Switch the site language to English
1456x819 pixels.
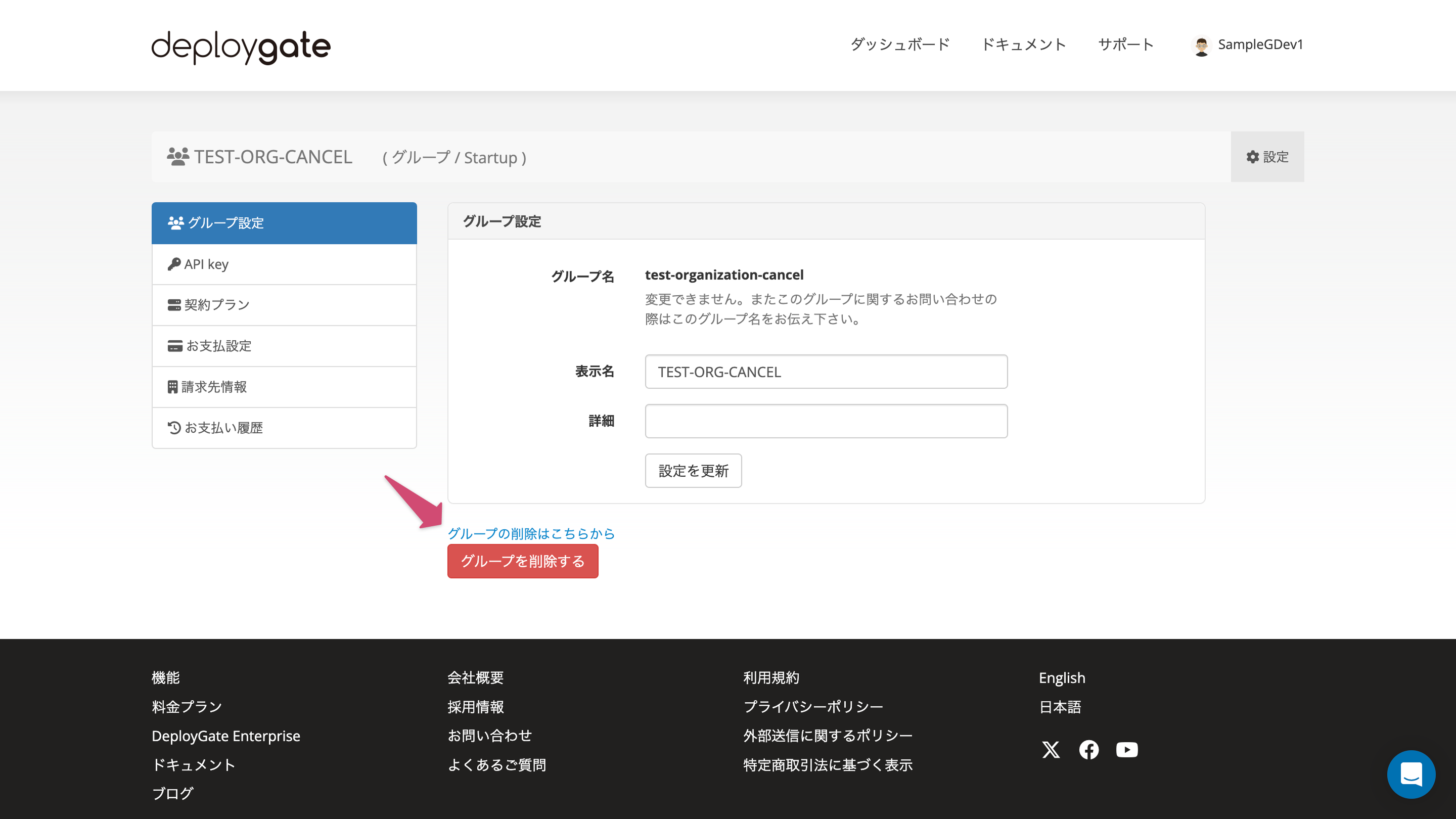pyautogui.click(x=1062, y=677)
